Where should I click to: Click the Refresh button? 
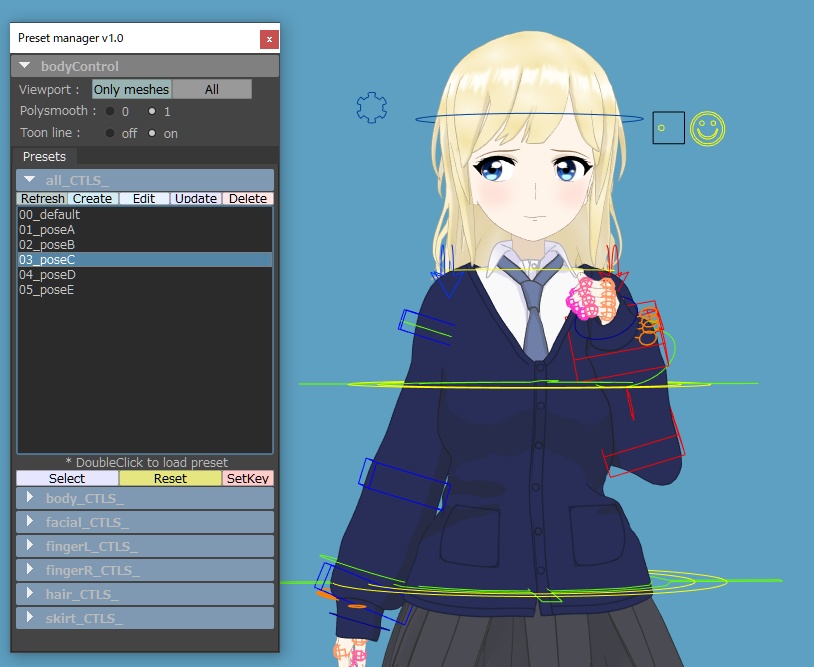[42, 198]
